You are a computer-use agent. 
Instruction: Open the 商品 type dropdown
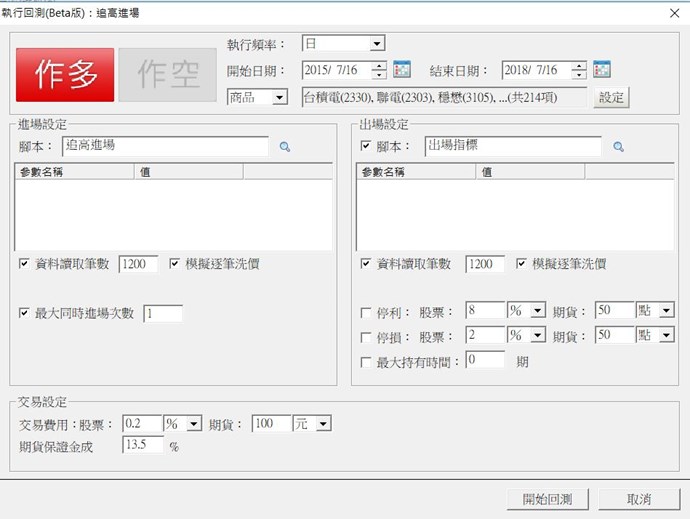280,97
